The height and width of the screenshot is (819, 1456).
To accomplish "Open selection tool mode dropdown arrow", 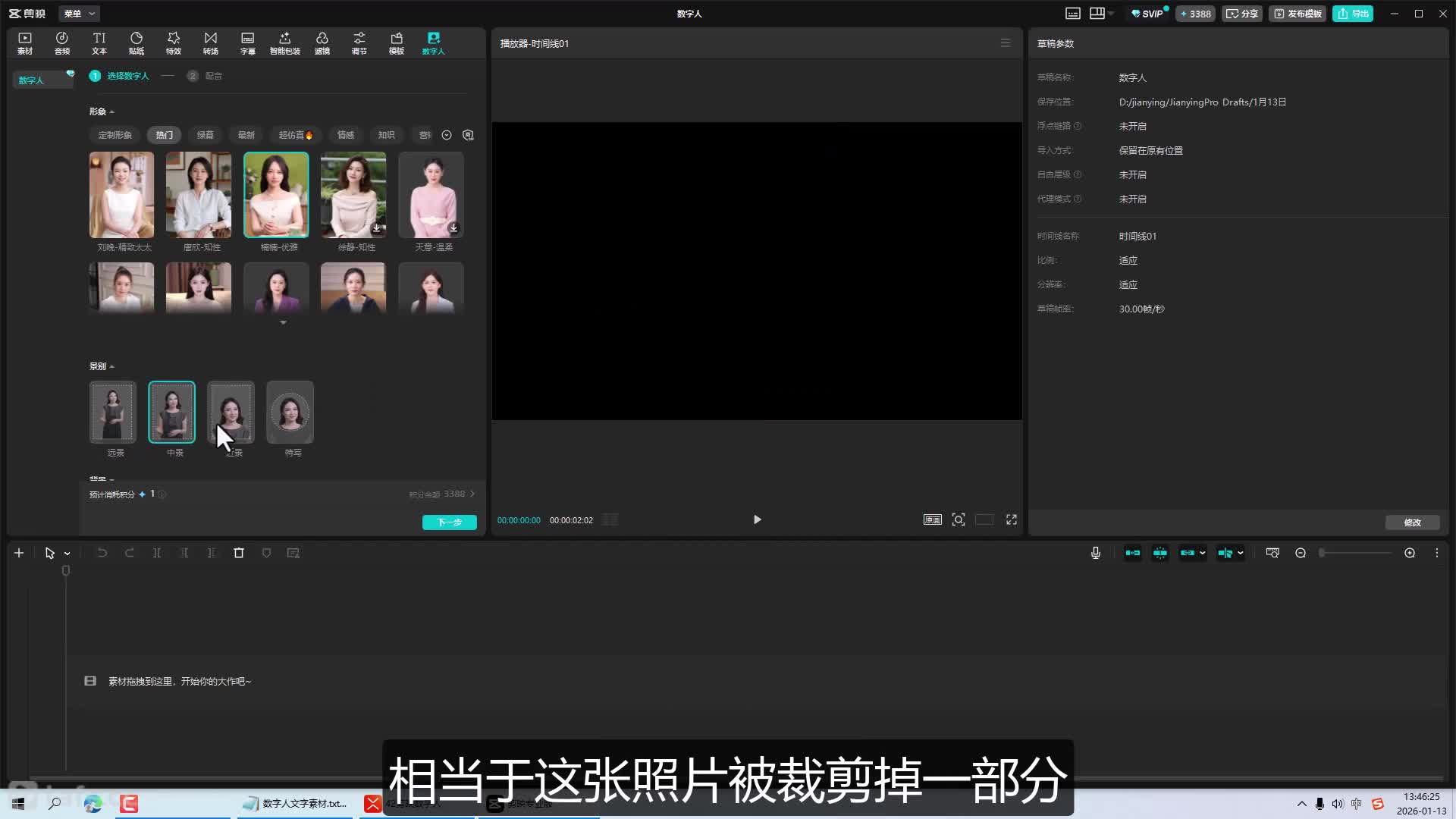I will click(67, 554).
